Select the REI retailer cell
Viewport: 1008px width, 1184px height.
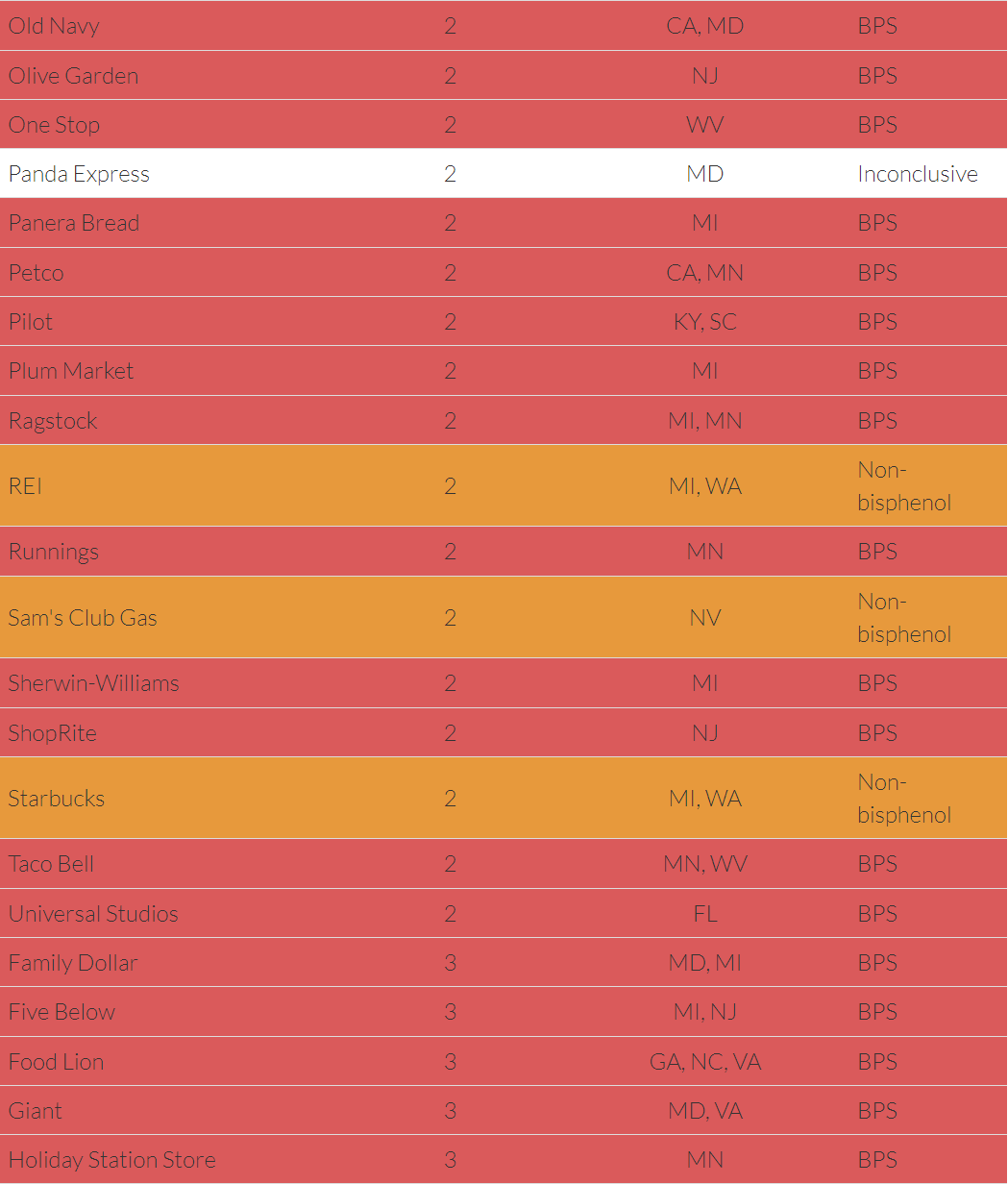tap(26, 486)
